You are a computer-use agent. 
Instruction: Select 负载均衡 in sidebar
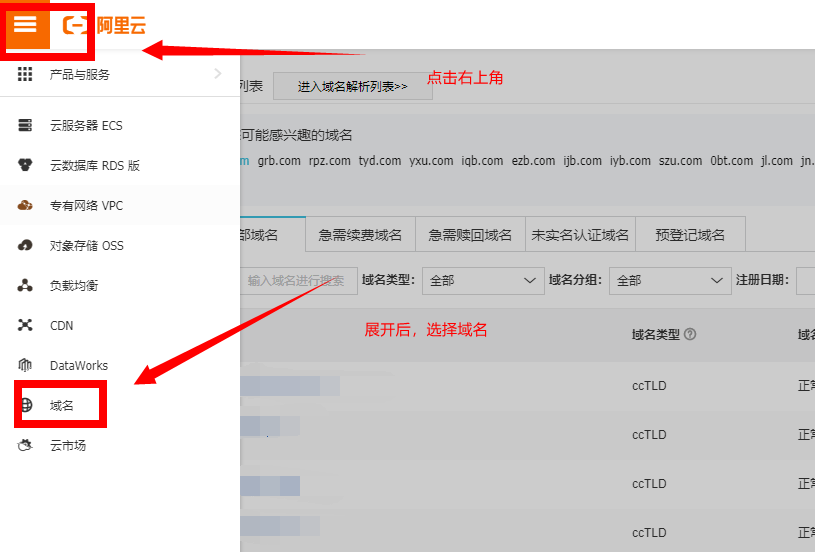[x=120, y=285]
